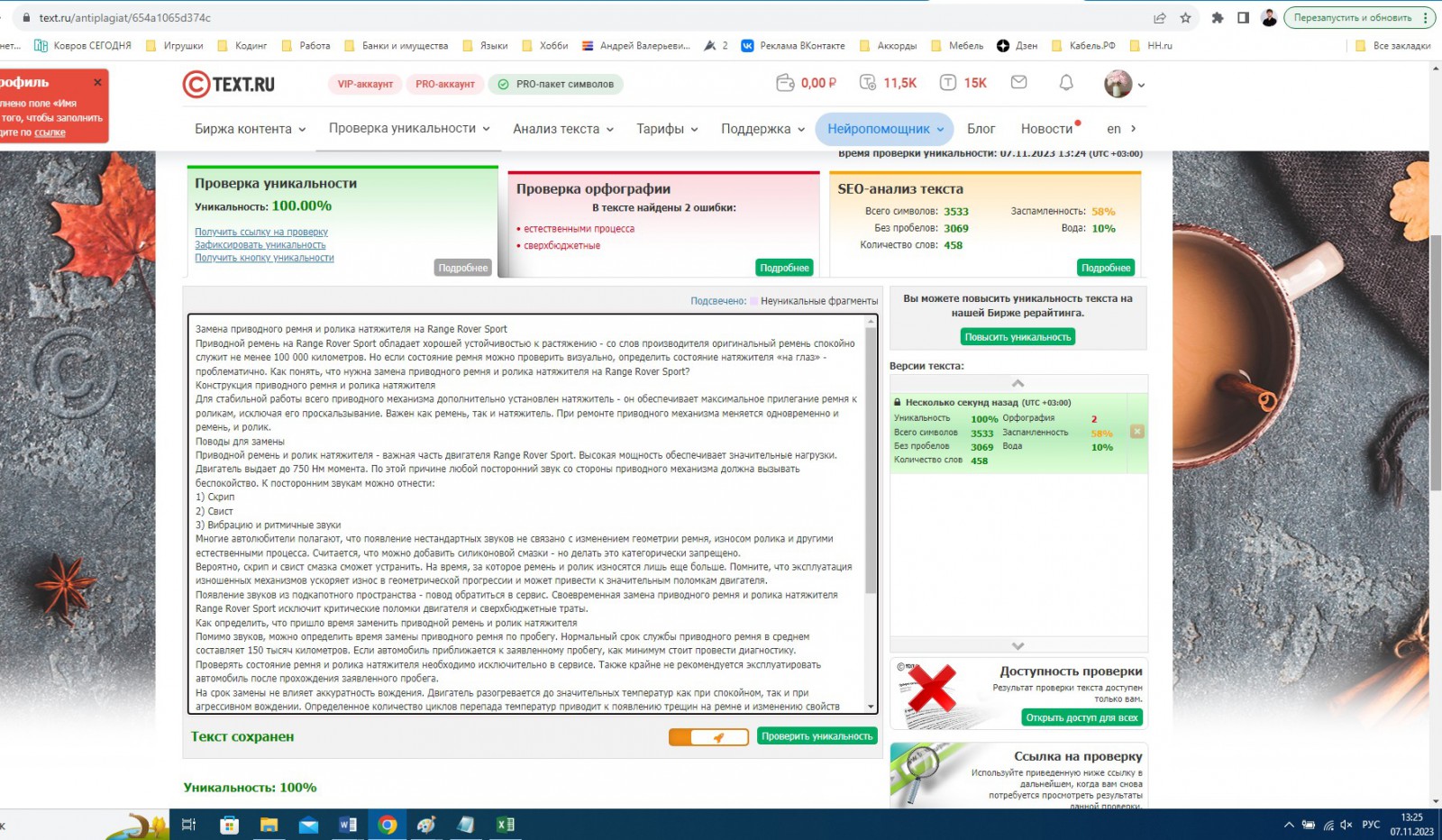The image size is (1442, 840).
Task: Open the Работа bookmarks folder
Action: [x=306, y=45]
